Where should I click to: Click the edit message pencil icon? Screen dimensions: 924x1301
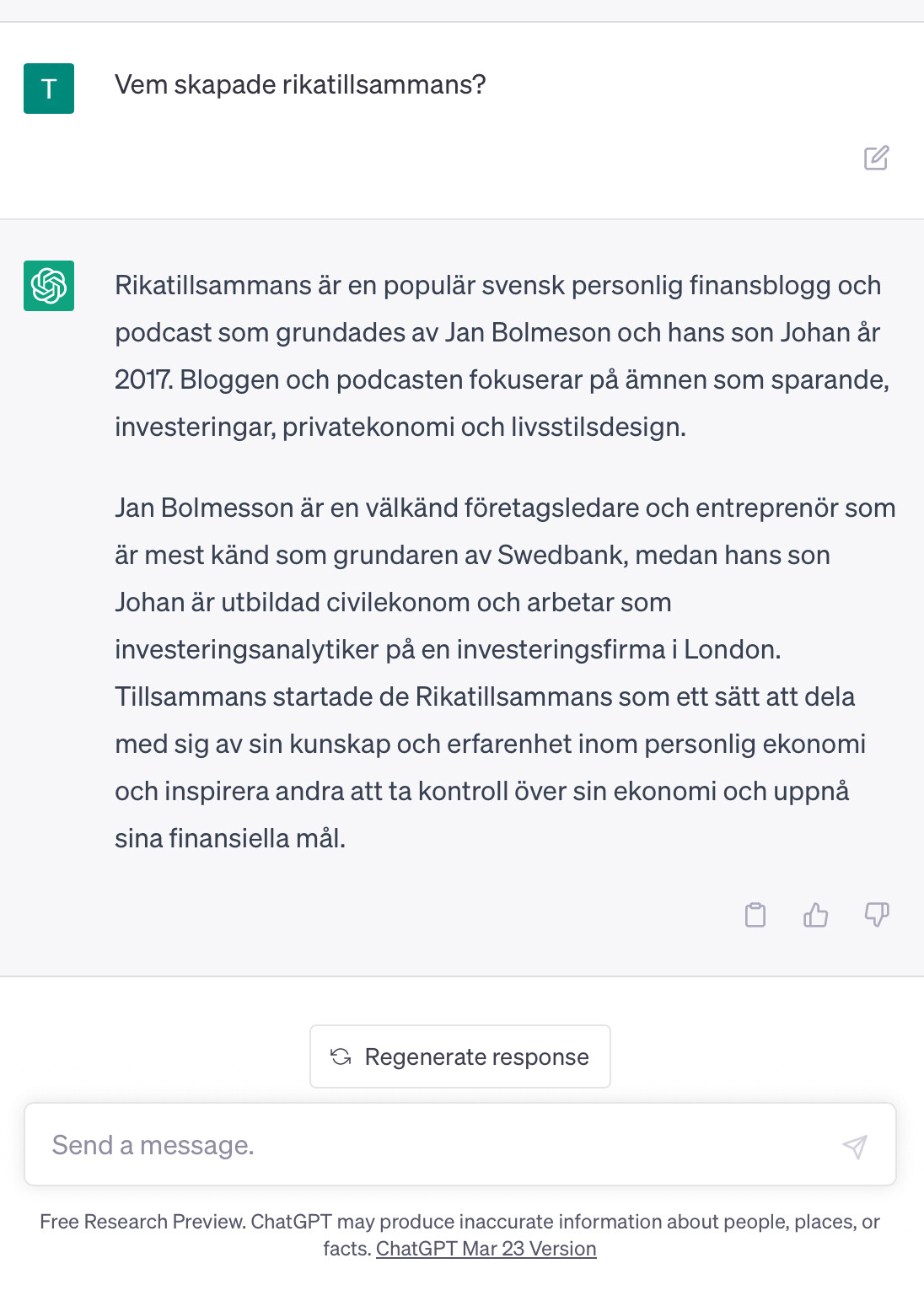point(876,158)
